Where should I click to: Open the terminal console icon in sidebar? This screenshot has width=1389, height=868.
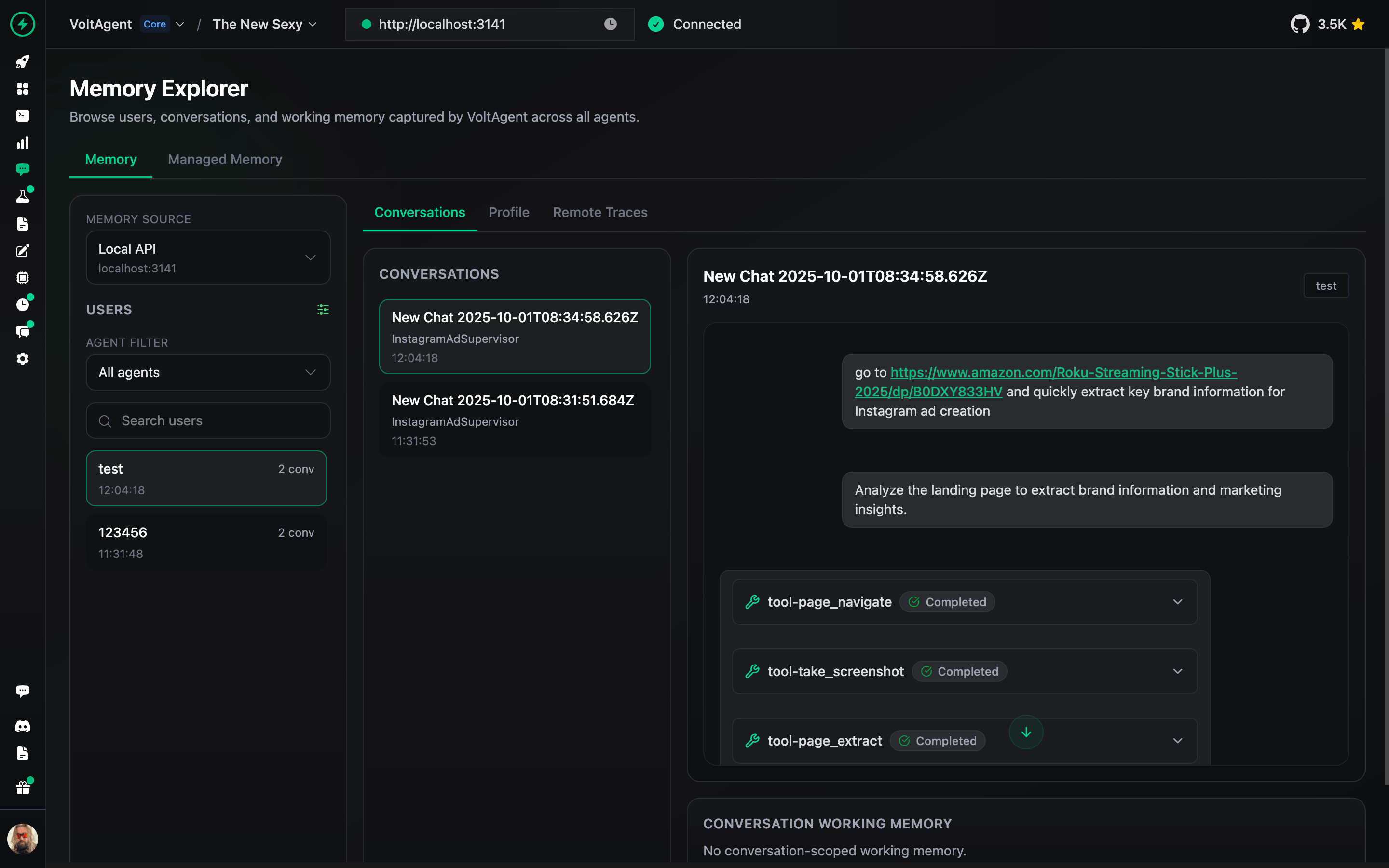click(x=23, y=115)
